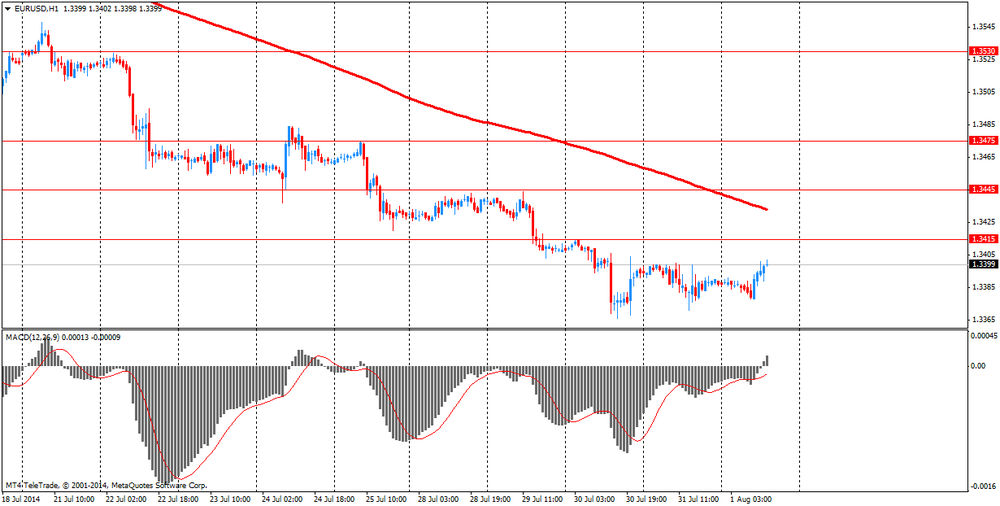Click the 1 Aug 03:00 time label
Screen dimensions: 1000x506
(x=753, y=498)
